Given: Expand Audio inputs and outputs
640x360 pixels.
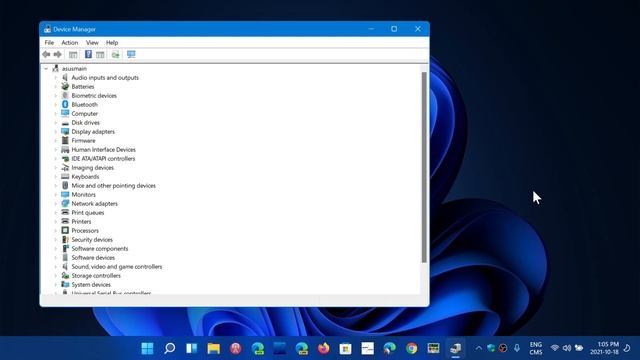Looking at the screenshot, I should [56, 78].
